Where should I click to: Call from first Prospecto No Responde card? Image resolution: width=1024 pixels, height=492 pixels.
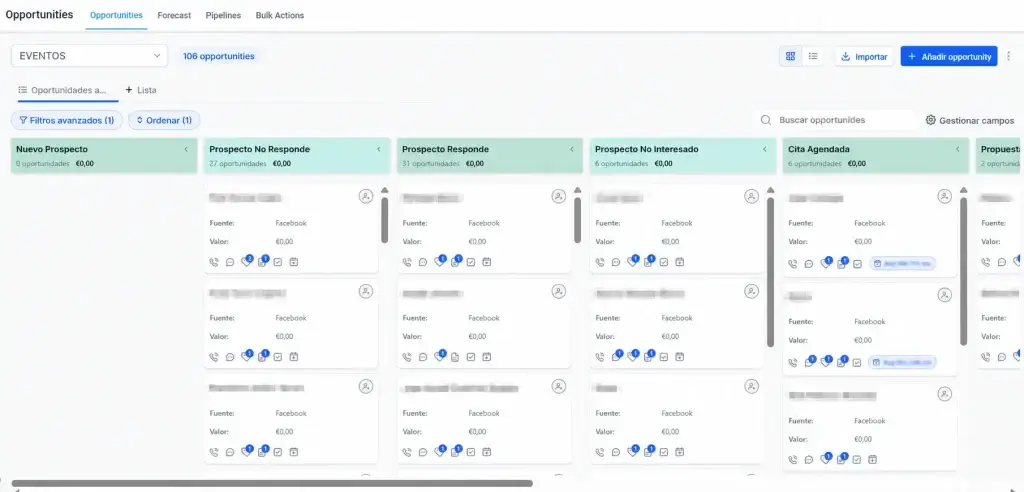click(x=214, y=262)
